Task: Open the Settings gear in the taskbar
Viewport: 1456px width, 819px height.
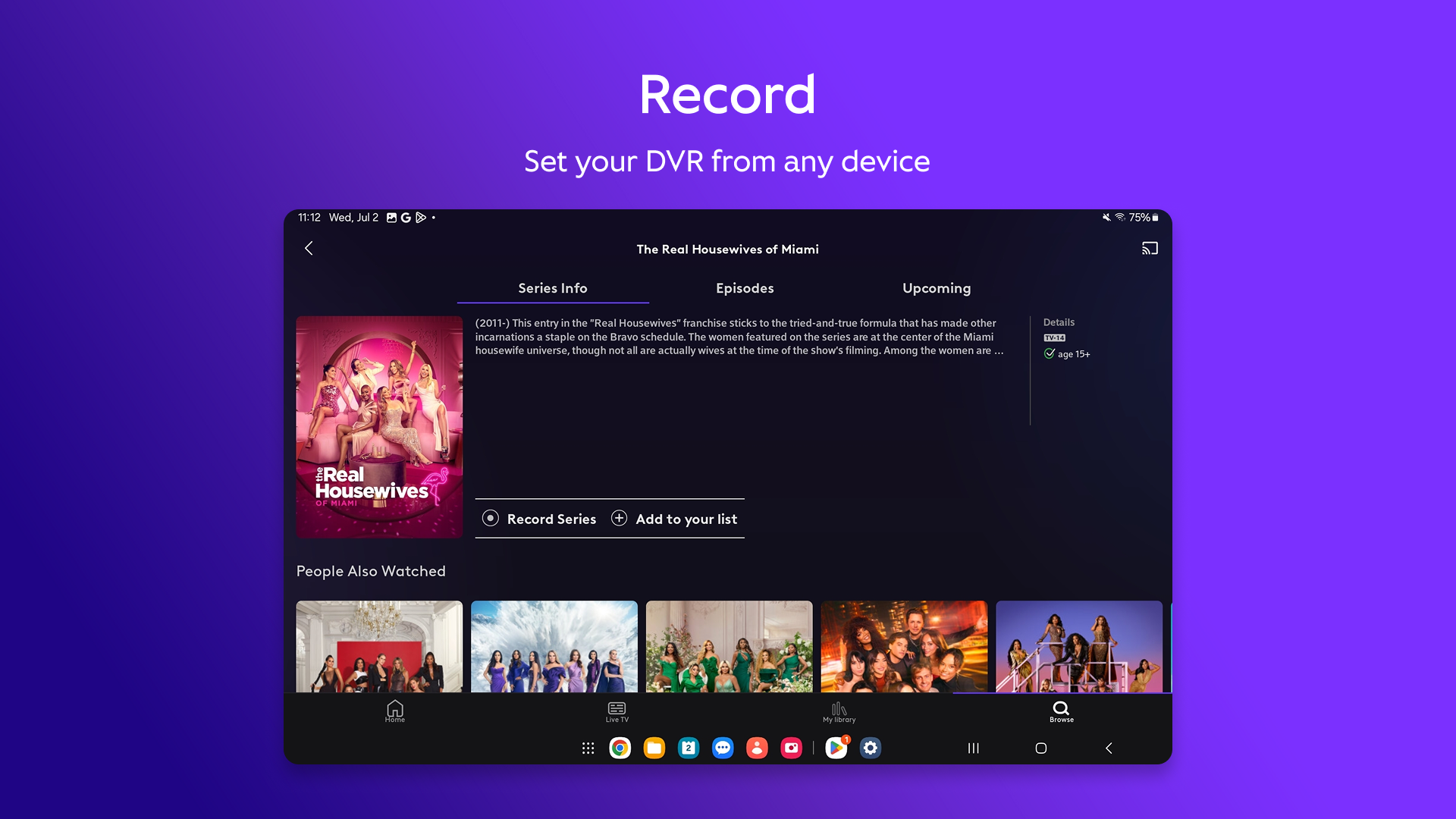Action: click(871, 748)
